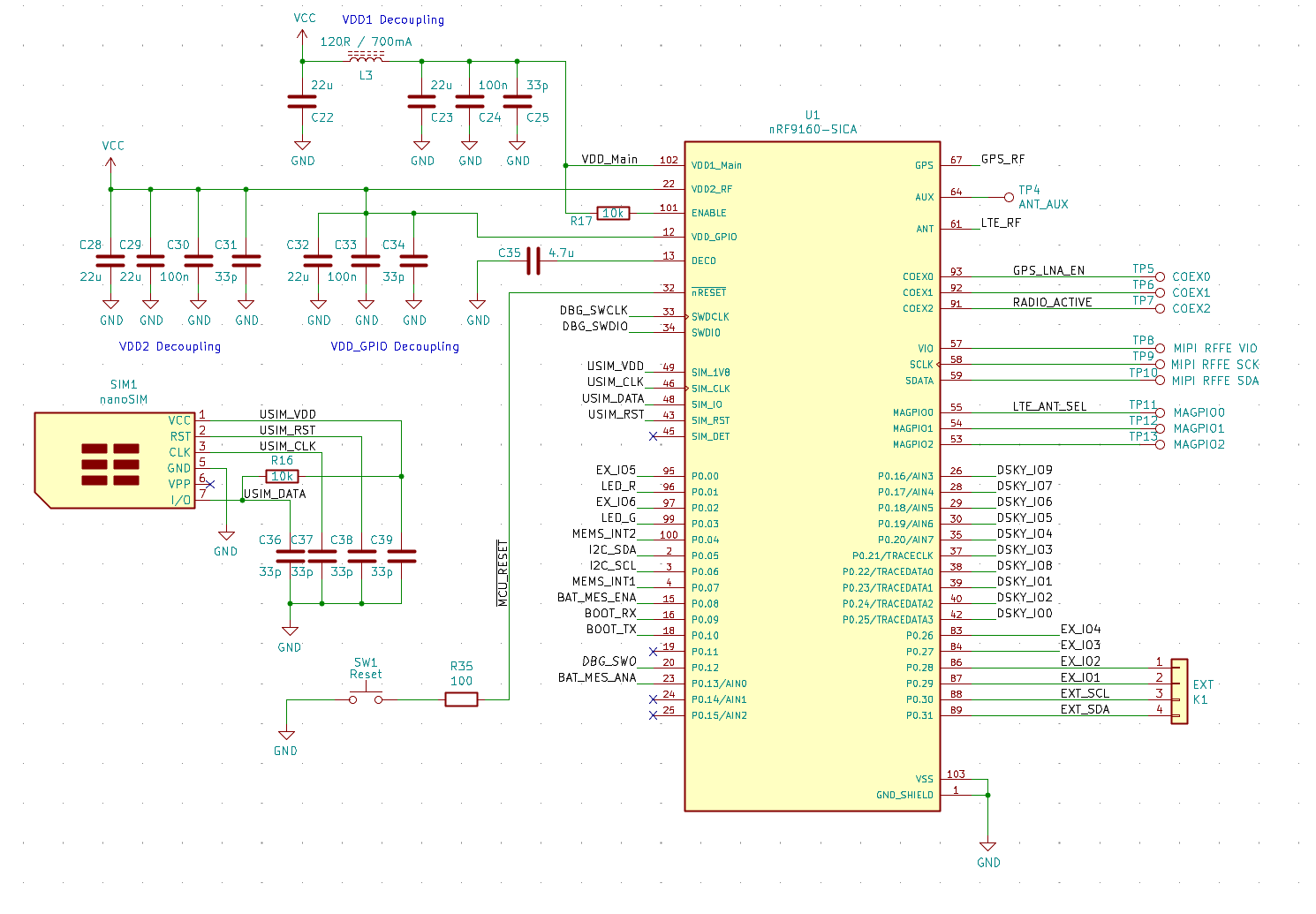Select the MAGPIO2 test point circle
1316x914 pixels.
(1161, 444)
